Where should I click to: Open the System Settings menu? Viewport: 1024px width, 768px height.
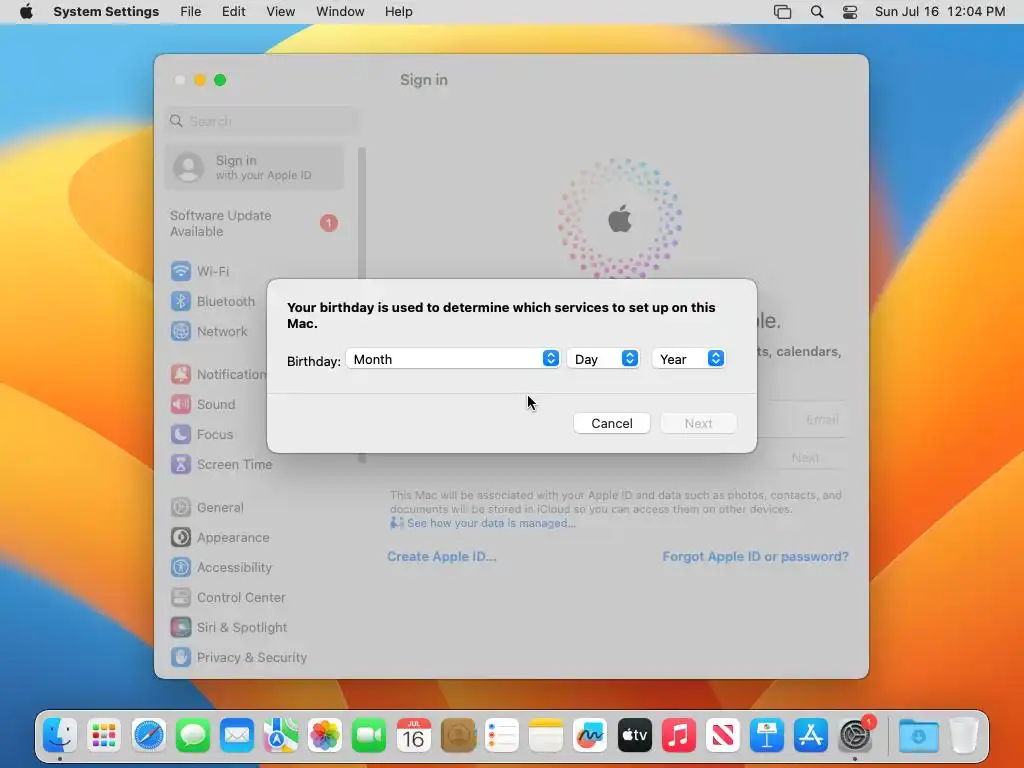106,12
